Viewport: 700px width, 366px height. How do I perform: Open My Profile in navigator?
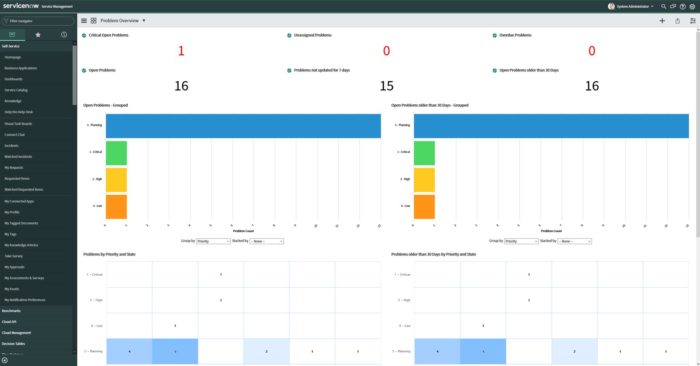(12, 212)
